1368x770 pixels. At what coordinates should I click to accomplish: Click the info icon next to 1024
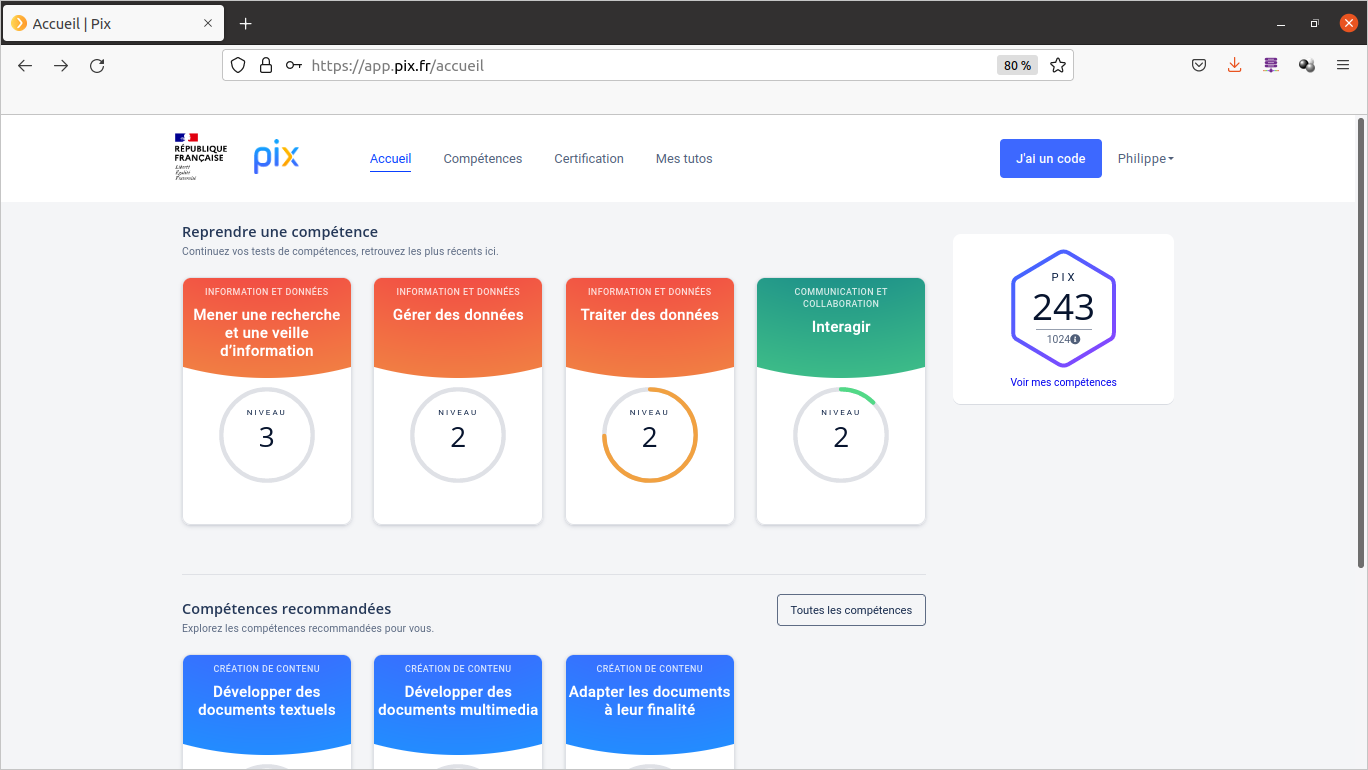pos(1075,339)
